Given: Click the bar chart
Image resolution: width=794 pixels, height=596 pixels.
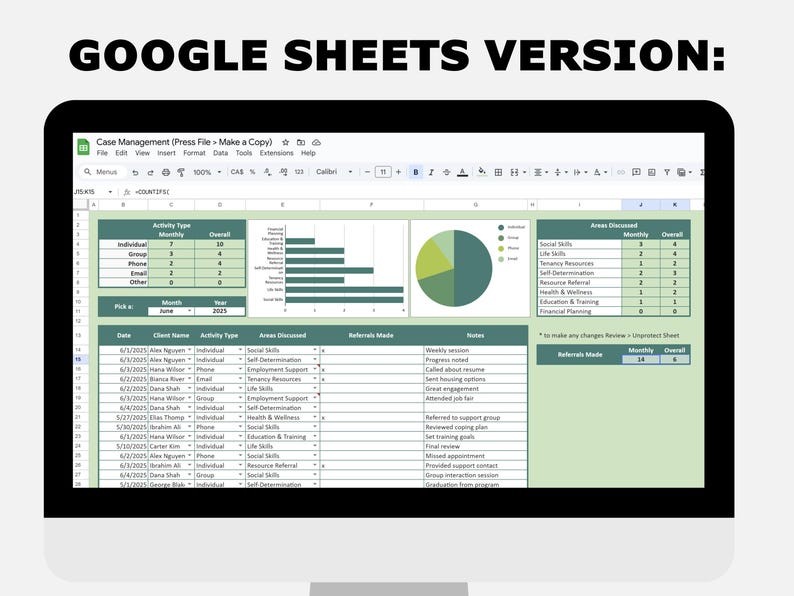Looking at the screenshot, I should pos(328,268).
